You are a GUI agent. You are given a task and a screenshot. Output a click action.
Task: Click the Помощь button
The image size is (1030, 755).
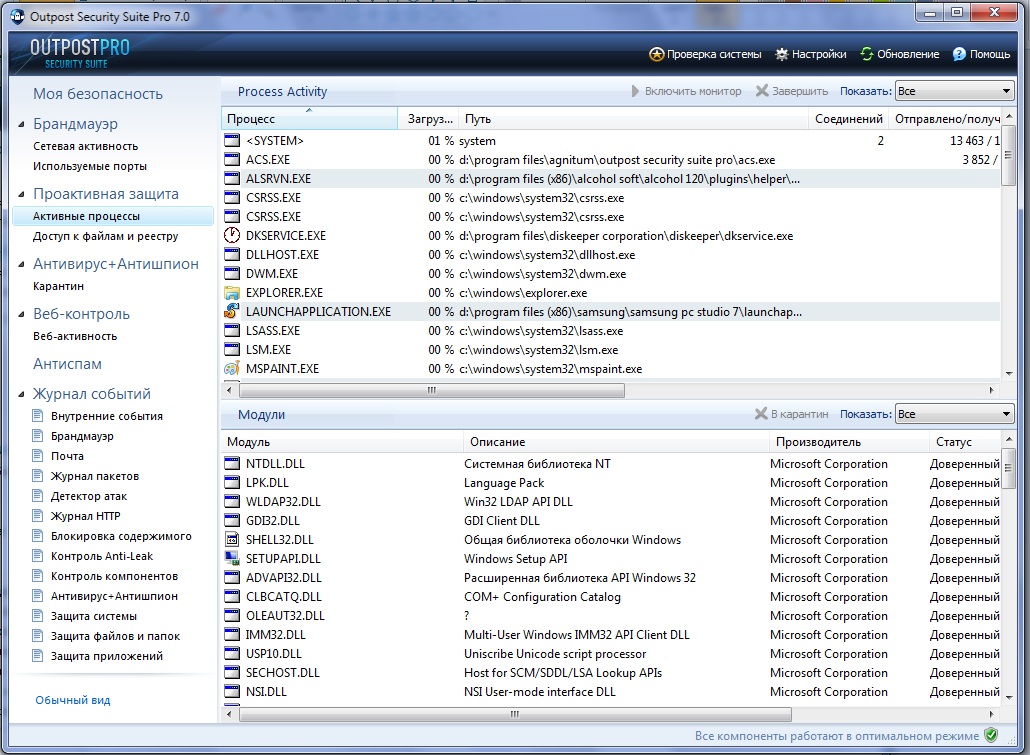(x=981, y=54)
